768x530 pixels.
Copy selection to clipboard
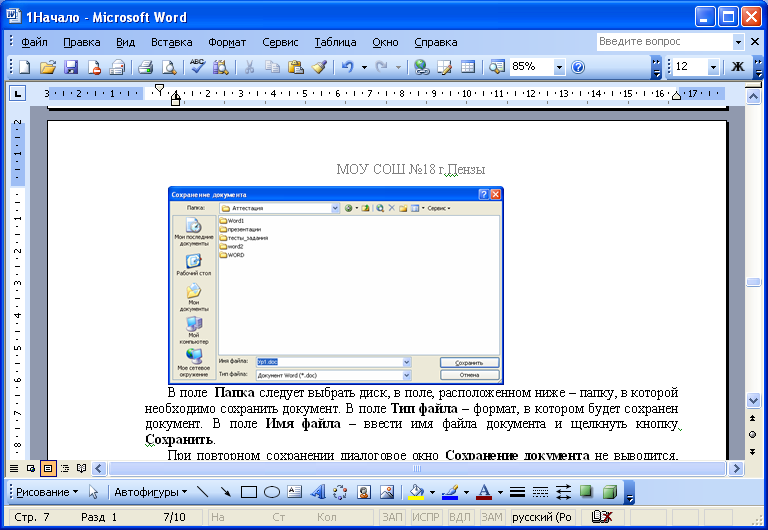coord(272,67)
